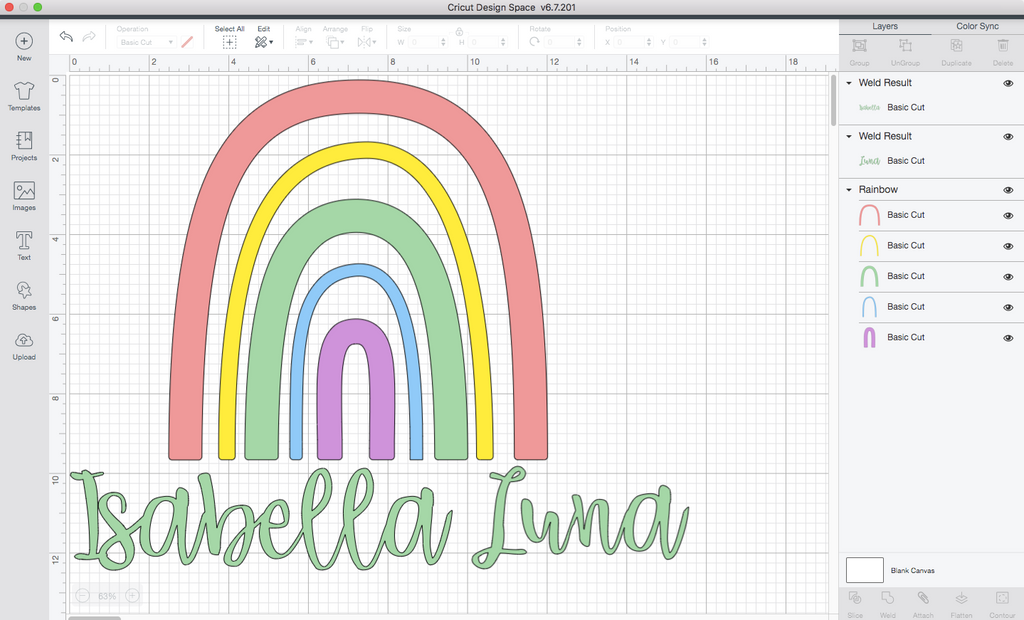
Task: Collapse the Rainbow layer group
Action: point(849,190)
